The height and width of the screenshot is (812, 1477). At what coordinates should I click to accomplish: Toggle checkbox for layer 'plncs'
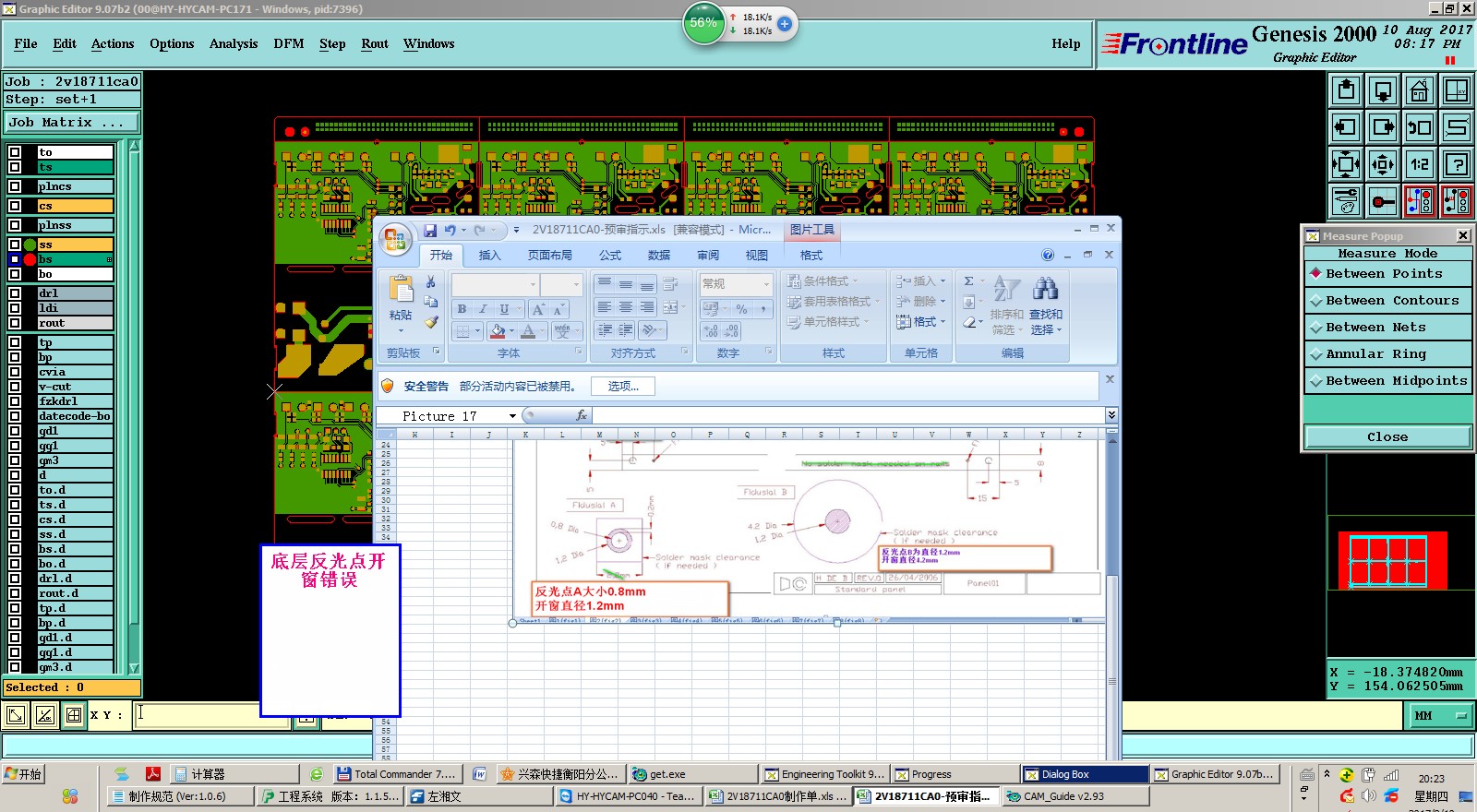15,186
